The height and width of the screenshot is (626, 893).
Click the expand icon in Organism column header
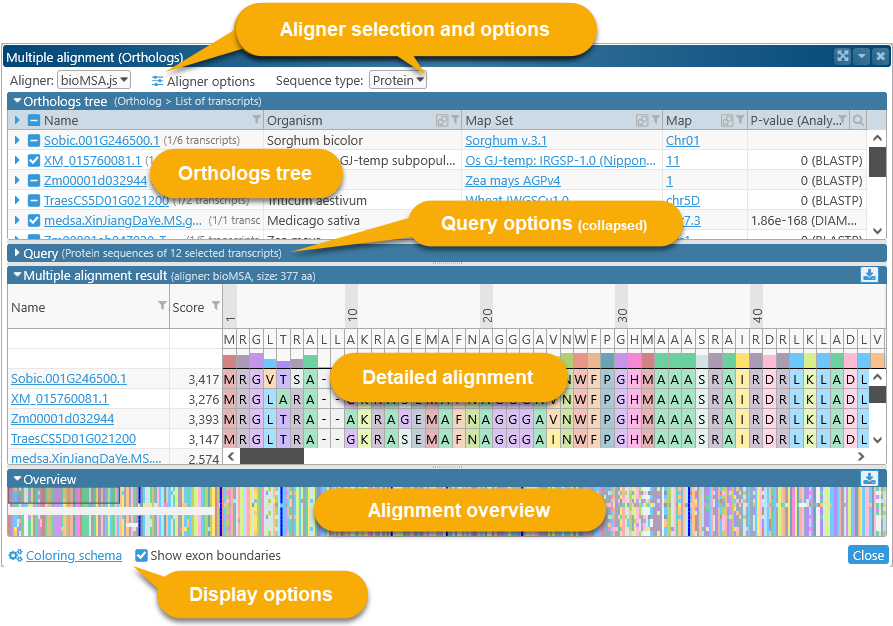pos(441,121)
